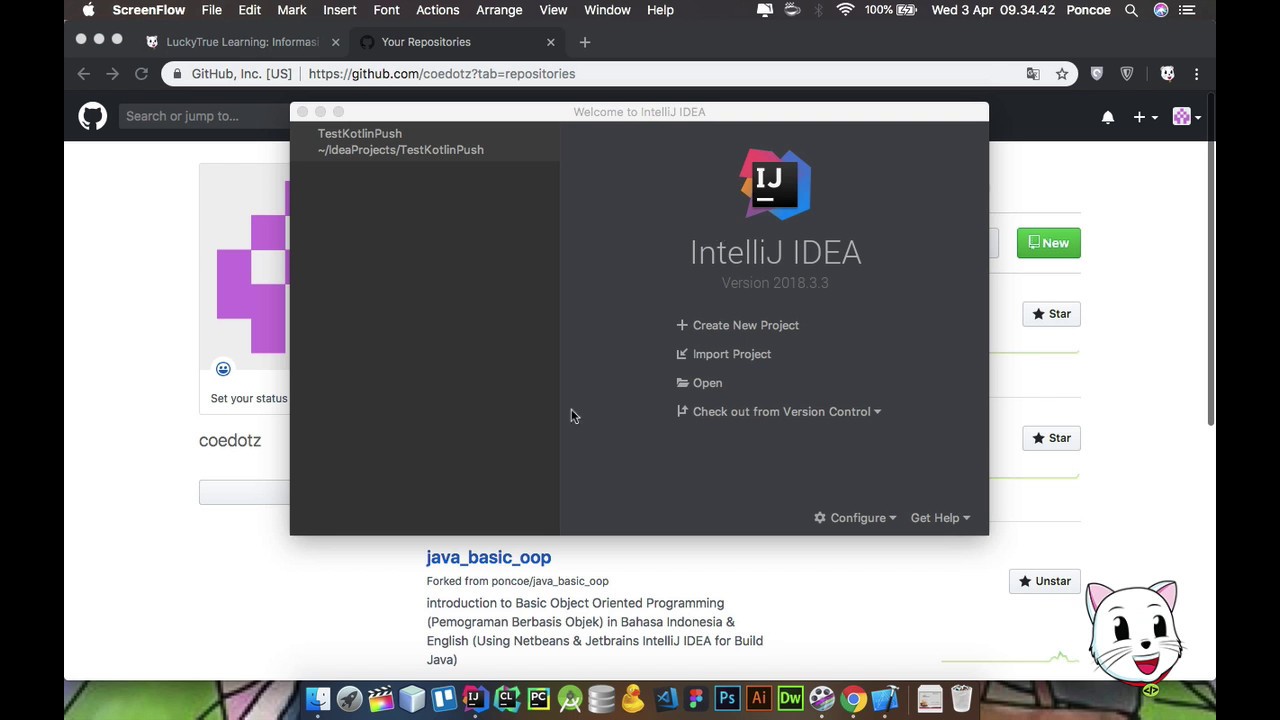Open the java_basic_oop repository link
This screenshot has width=1280, height=720.
[488, 557]
